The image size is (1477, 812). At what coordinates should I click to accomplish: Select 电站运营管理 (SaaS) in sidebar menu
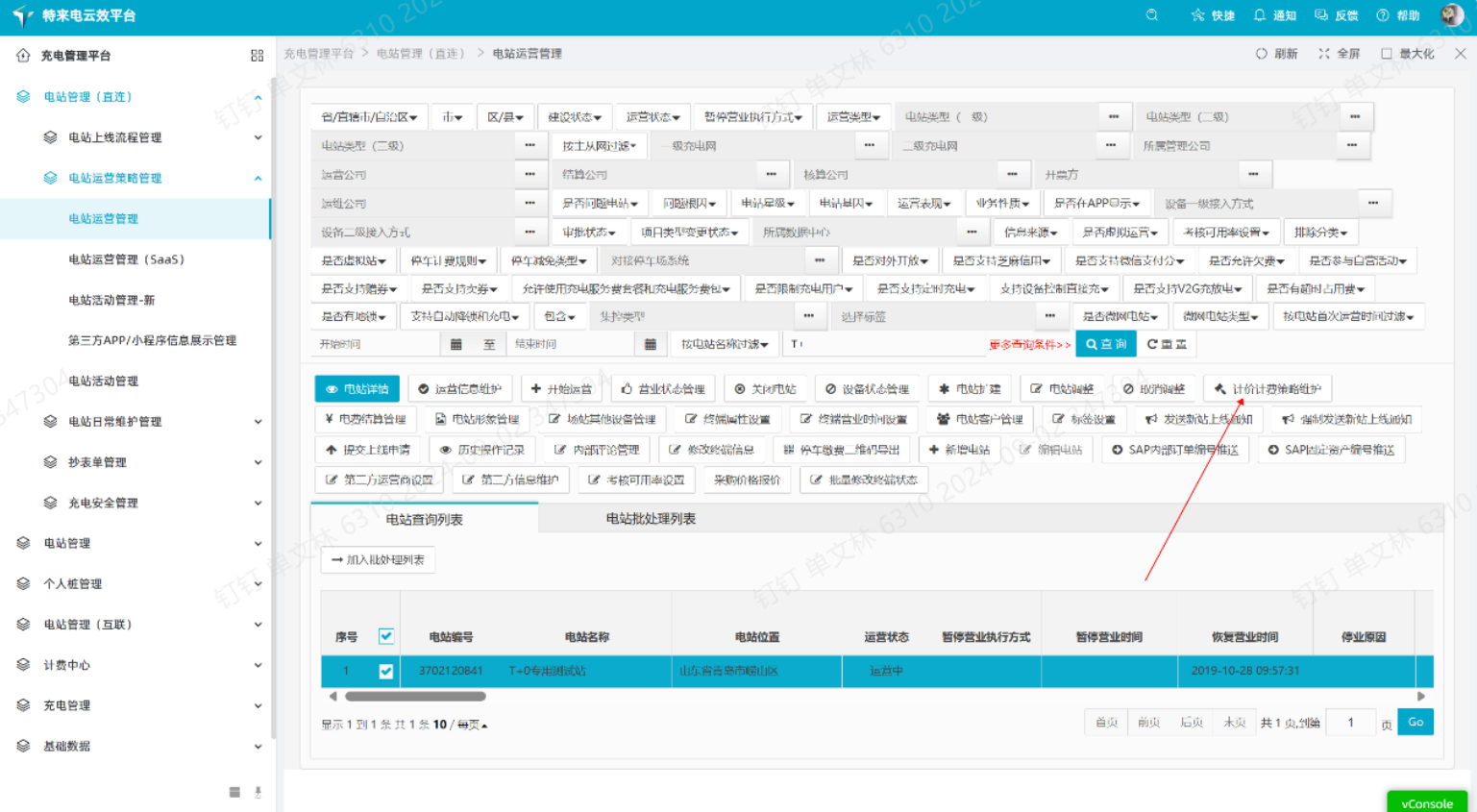(126, 259)
